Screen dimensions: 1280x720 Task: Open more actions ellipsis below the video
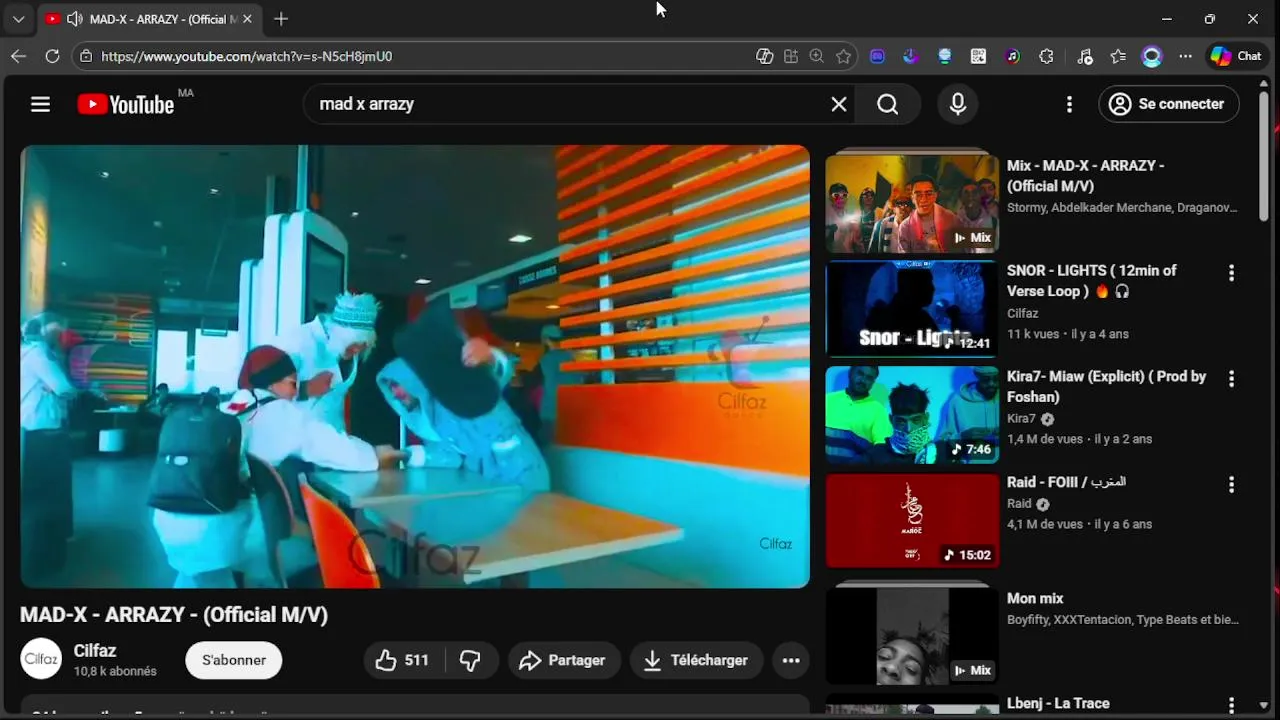click(791, 660)
